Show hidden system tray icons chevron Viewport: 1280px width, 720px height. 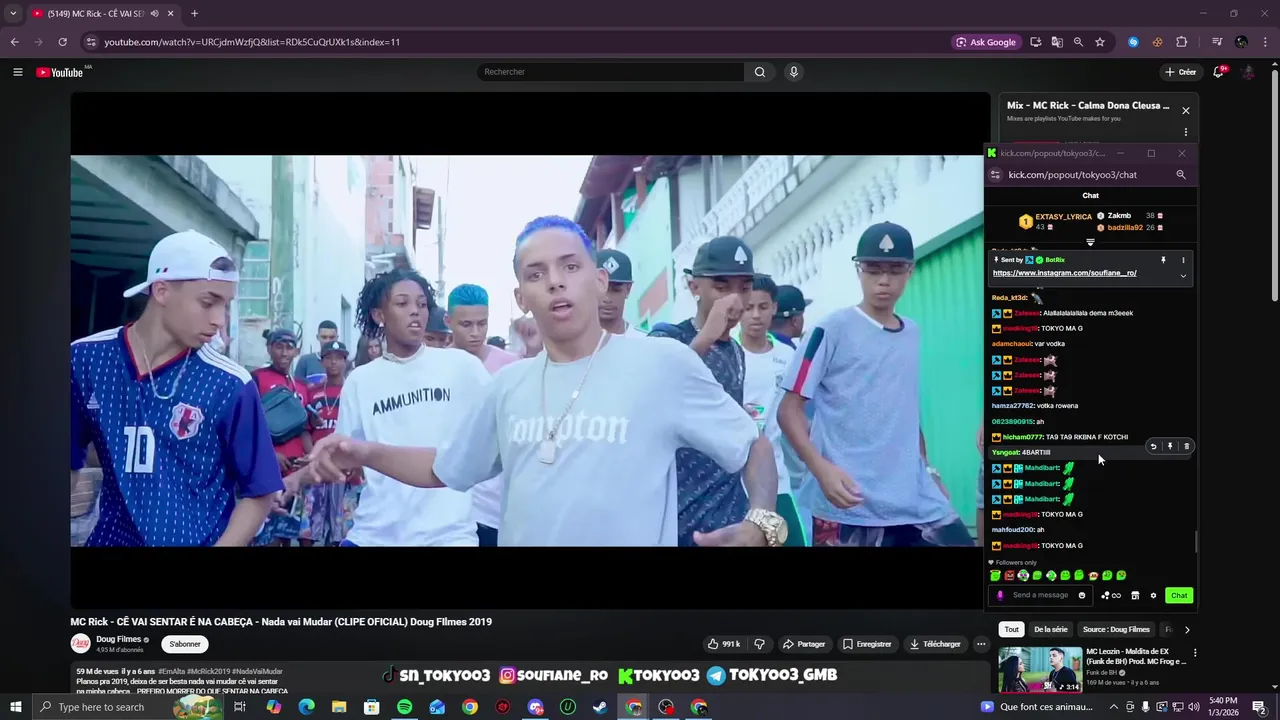(x=1114, y=707)
